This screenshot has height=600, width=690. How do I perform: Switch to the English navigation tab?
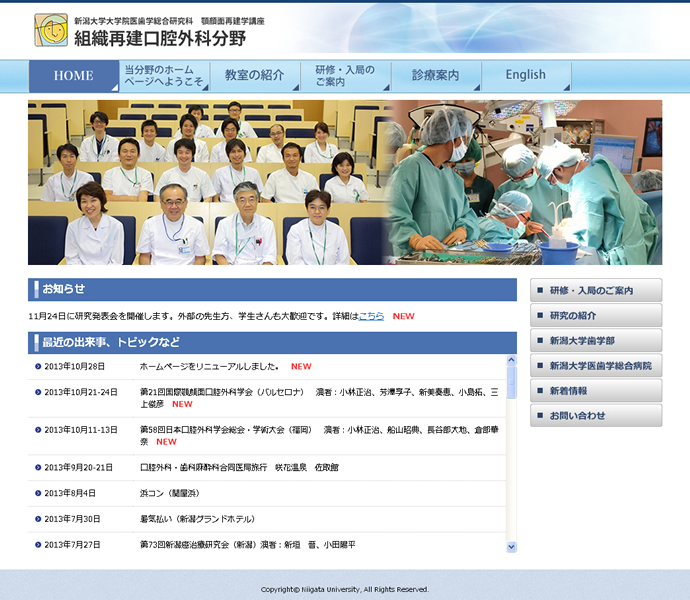pyautogui.click(x=526, y=76)
